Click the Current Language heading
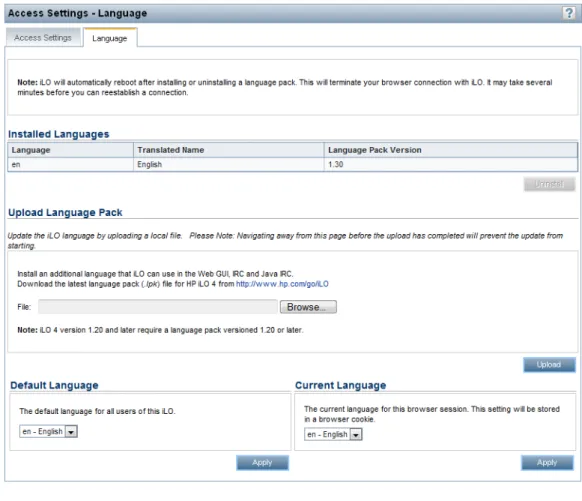Screen dimensions: 582x501 [x=341, y=385]
